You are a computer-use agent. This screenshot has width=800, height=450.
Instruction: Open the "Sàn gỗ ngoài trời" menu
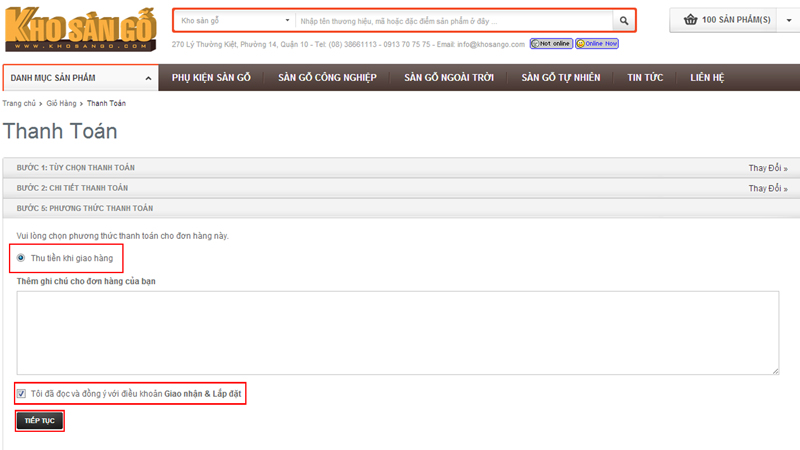pos(450,77)
